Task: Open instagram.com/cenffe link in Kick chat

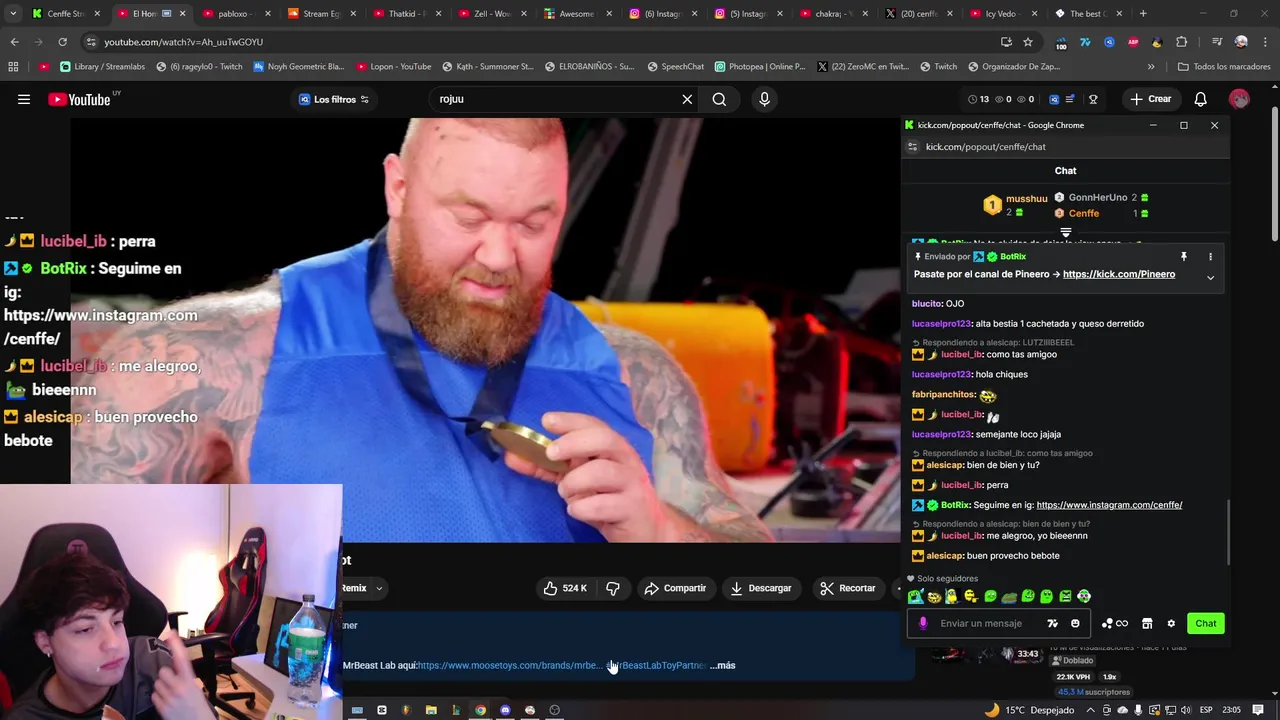Action: [x=1109, y=505]
